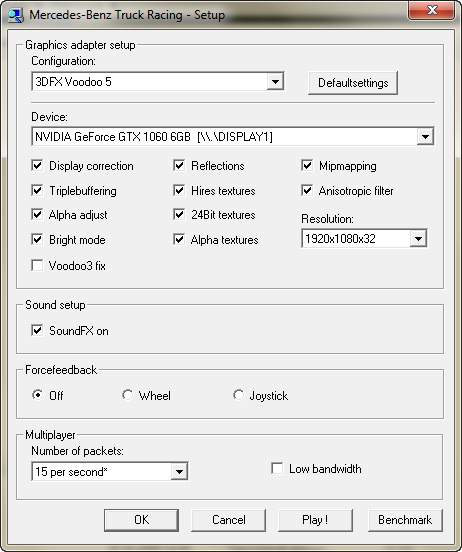Click the setup app icon in title bar
Viewport: 462px width, 552px height.
point(16,15)
